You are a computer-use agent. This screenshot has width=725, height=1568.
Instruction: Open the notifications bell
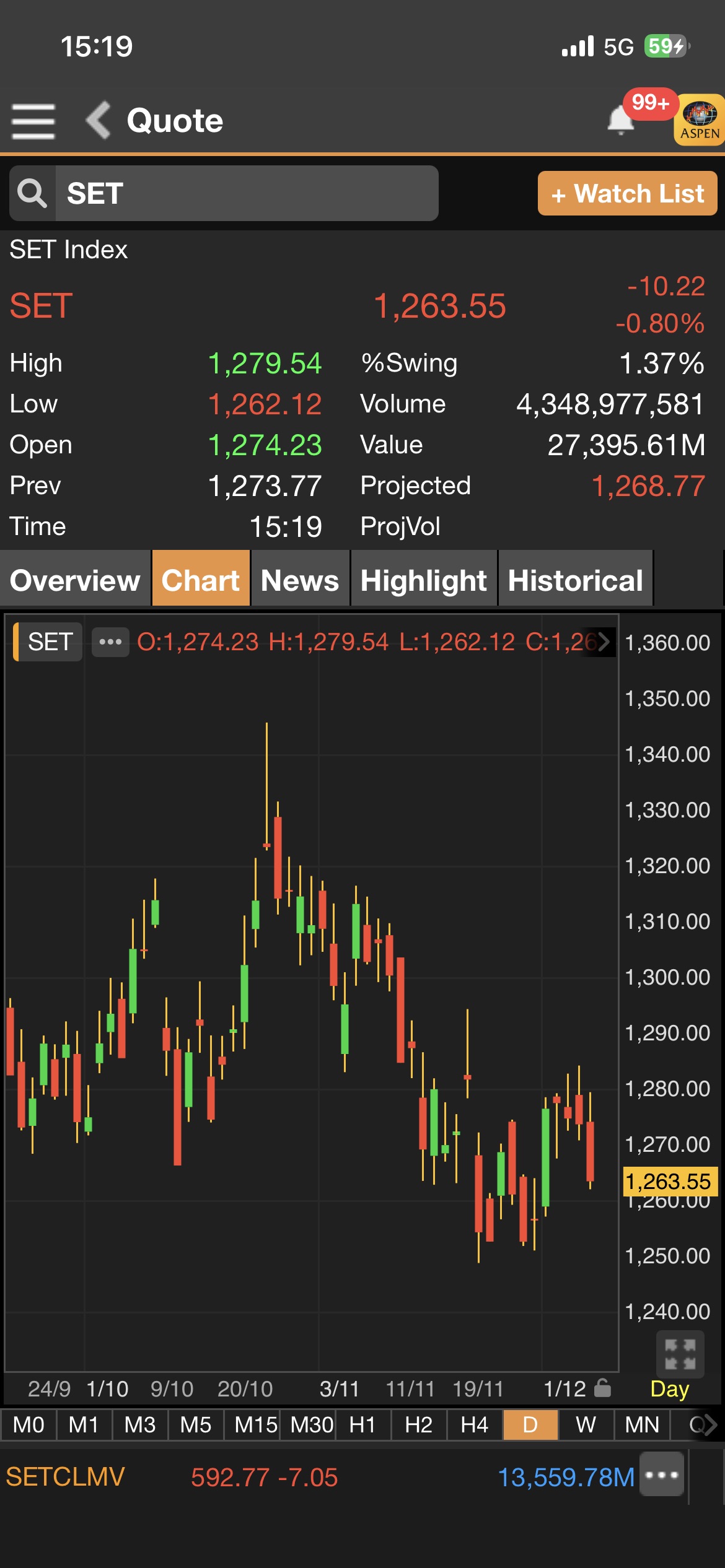pos(620,120)
